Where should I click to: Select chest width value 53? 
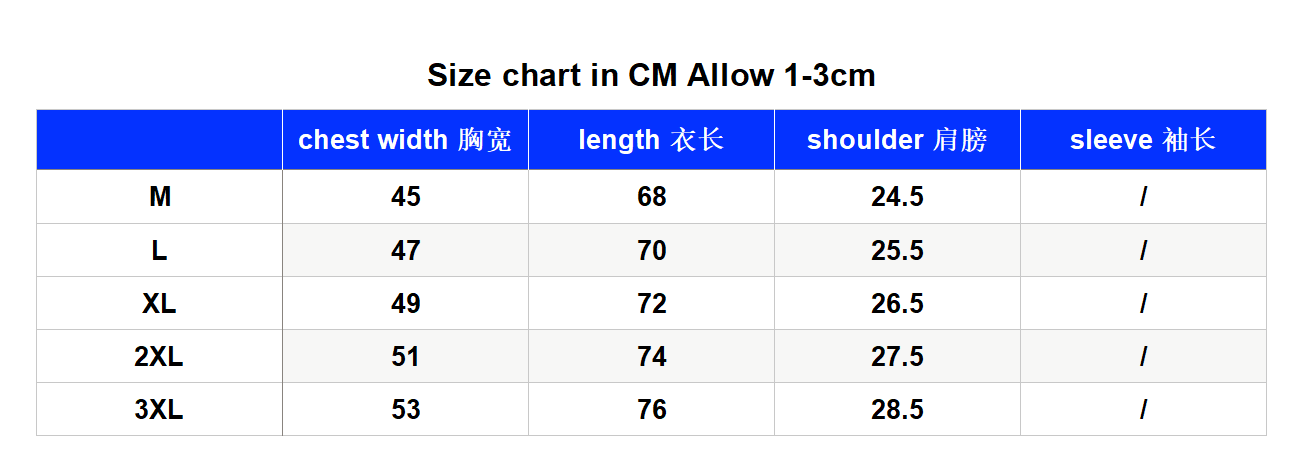pos(405,409)
